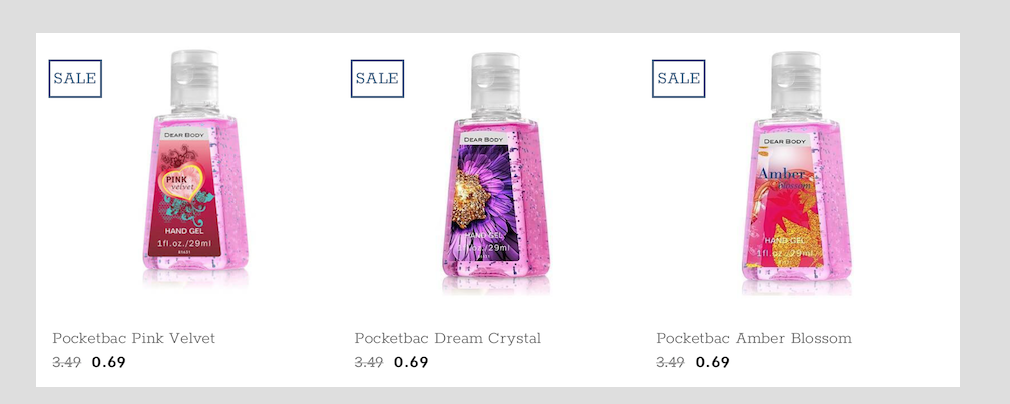This screenshot has height=404, width=1010.
Task: Click the Pink Velvet bottle's clear cap
Action: click(x=194, y=80)
